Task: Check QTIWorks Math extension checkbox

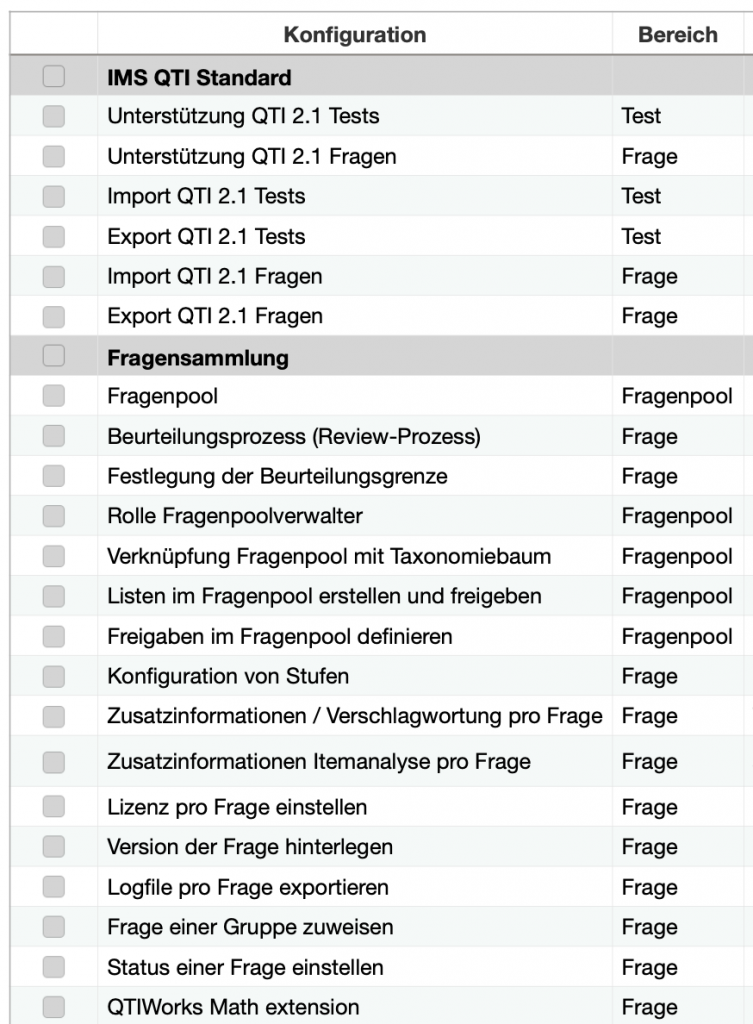Action: pyautogui.click(x=54, y=1006)
